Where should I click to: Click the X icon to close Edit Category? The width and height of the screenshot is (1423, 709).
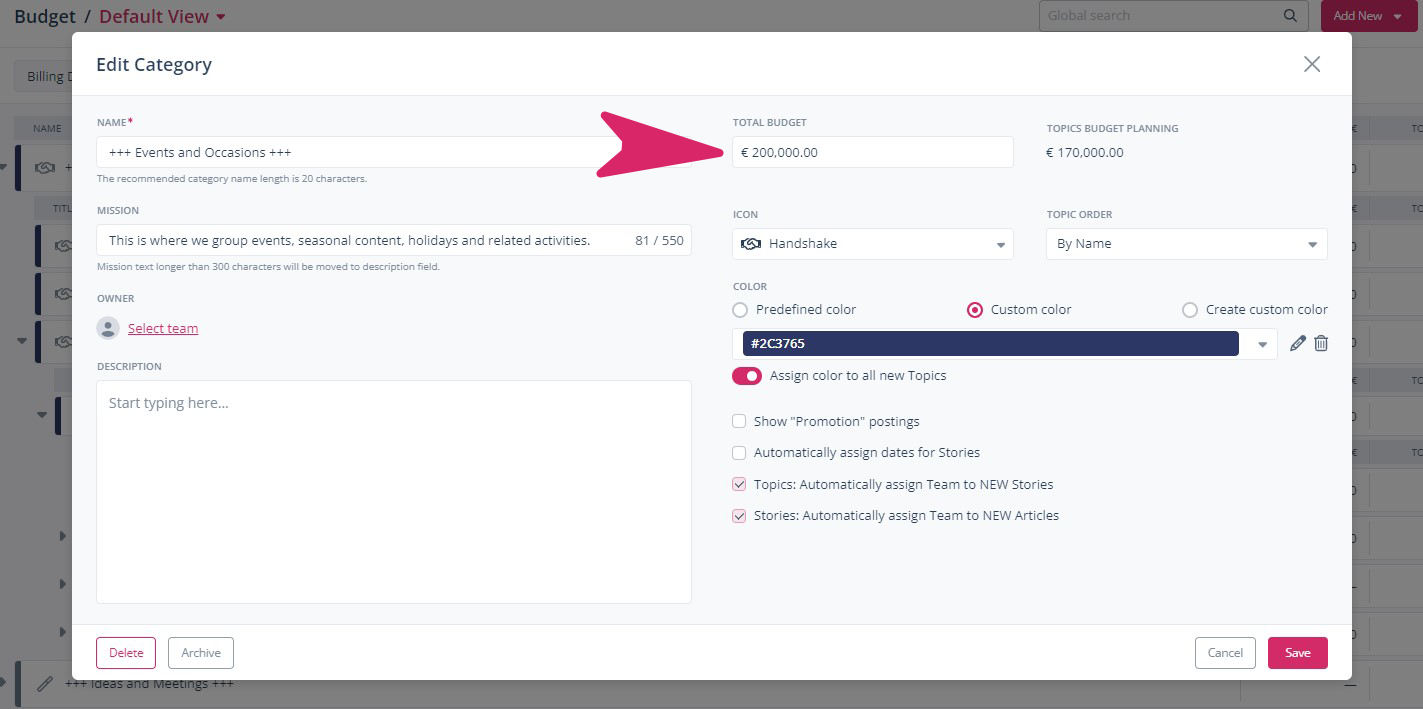click(x=1312, y=64)
